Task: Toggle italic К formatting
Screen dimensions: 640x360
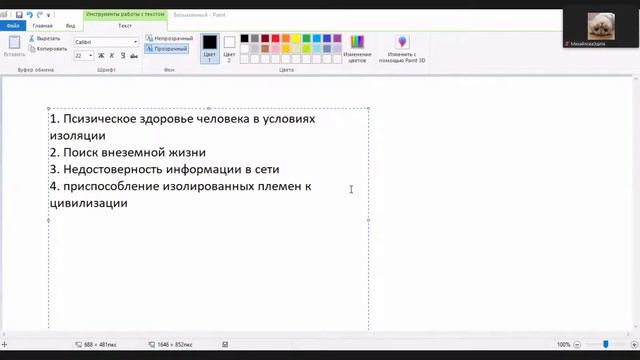Action: pos(112,56)
